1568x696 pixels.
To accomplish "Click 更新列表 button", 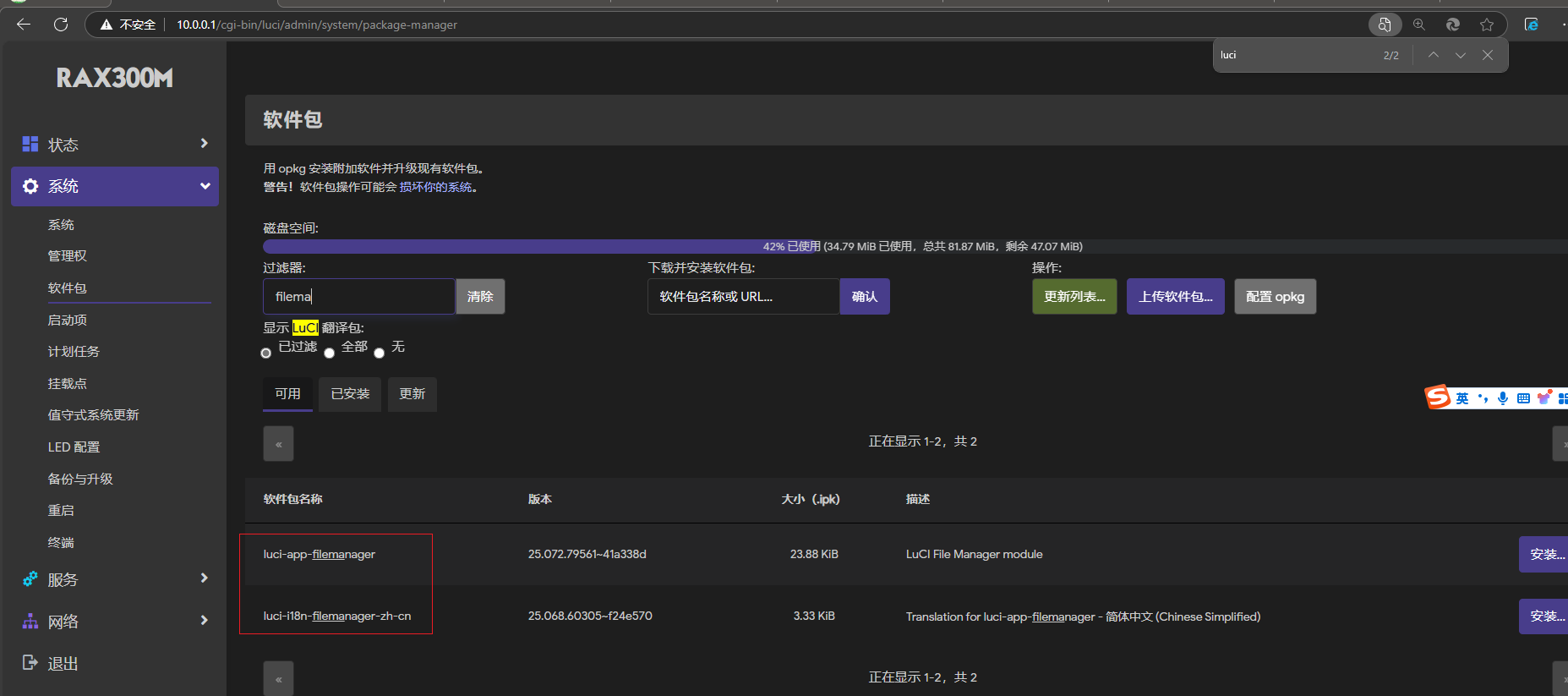I will tap(1074, 297).
